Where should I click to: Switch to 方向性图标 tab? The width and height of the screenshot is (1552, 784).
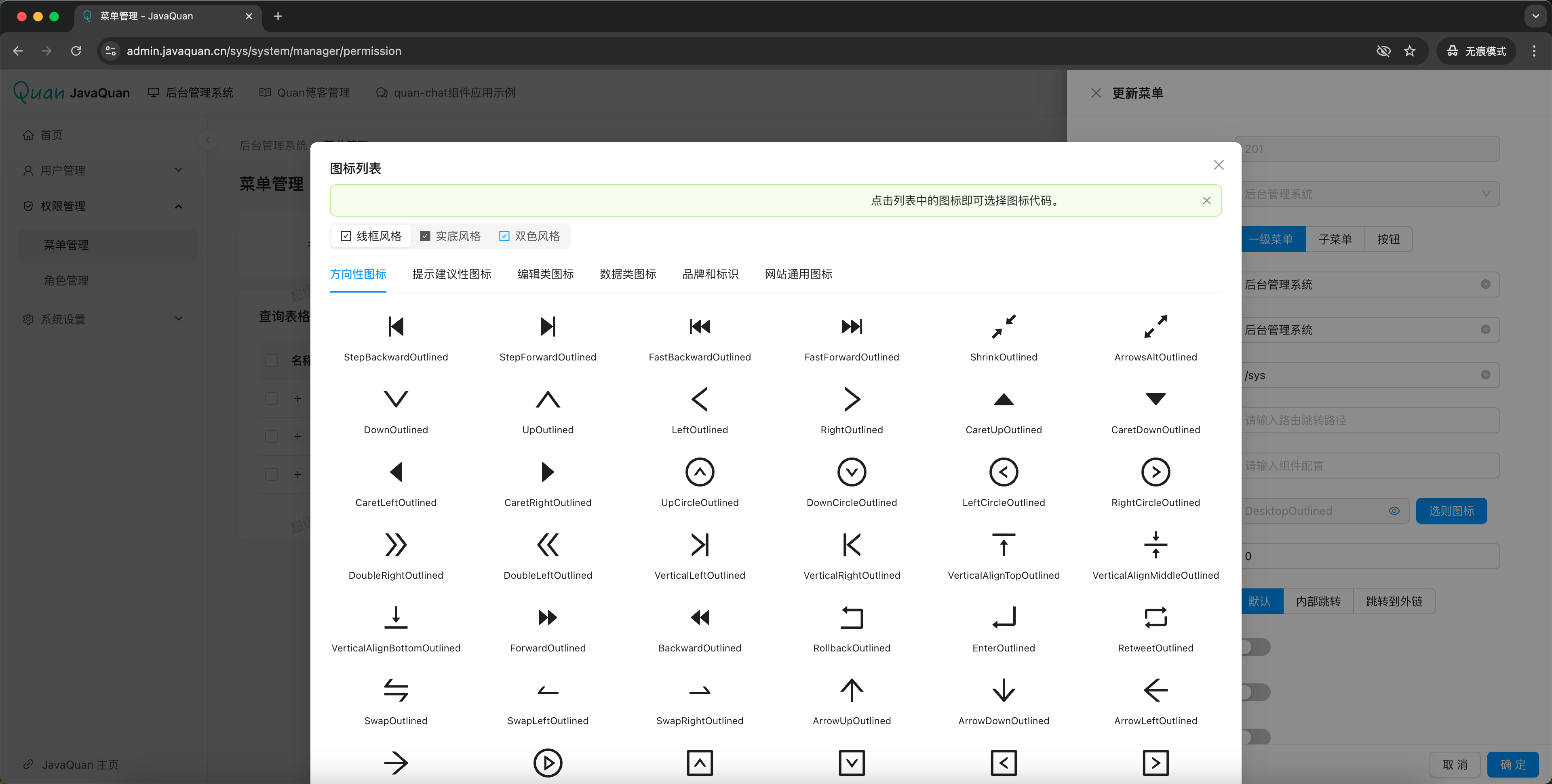(358, 274)
